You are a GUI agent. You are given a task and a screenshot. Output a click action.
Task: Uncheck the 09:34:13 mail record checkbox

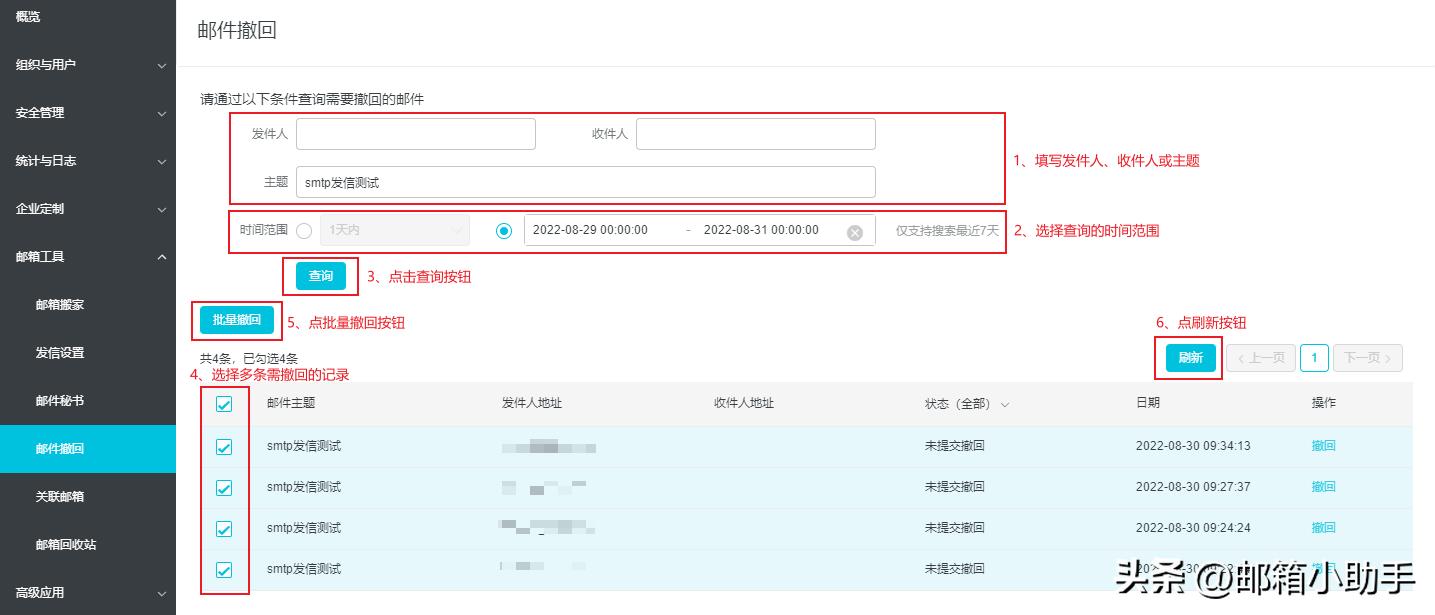[224, 447]
